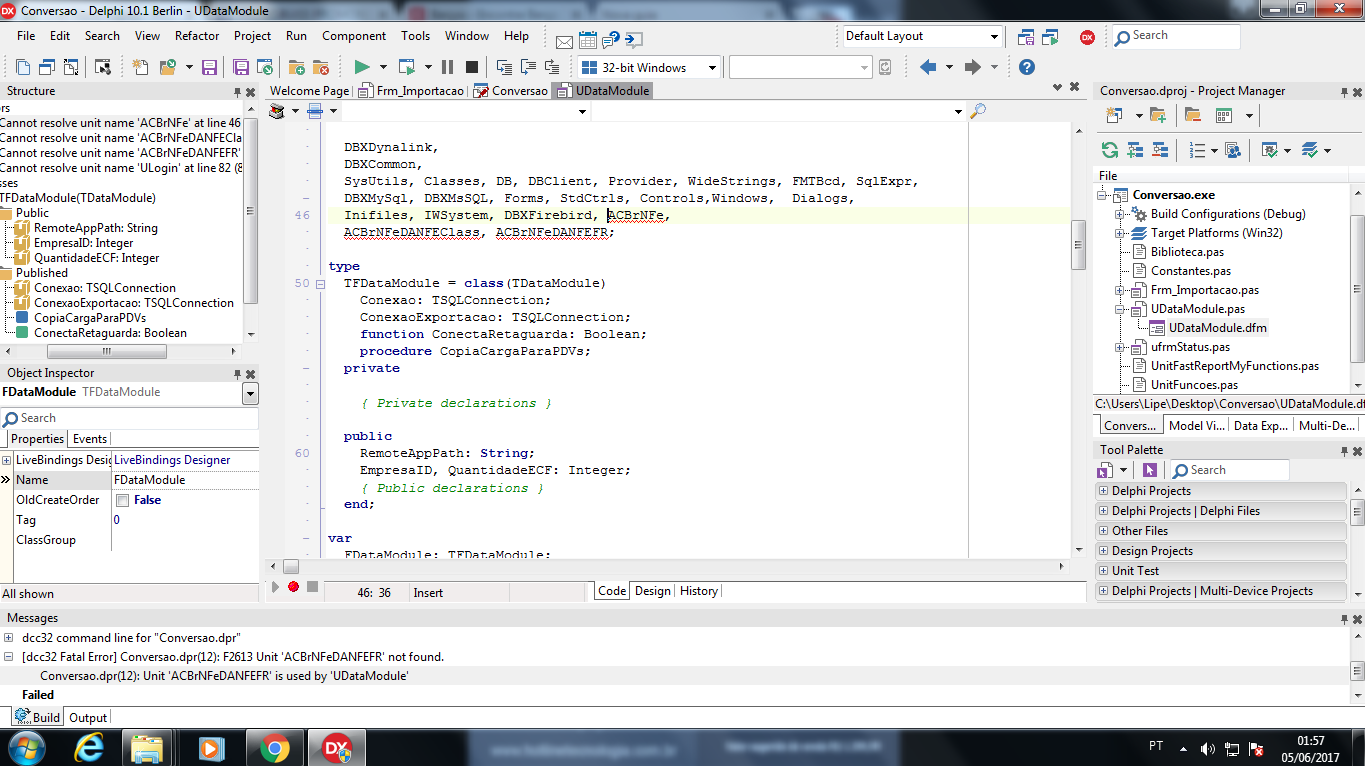Click the LiveBindings Designer link
Viewport: 1365px width, 766px height.
point(172,460)
